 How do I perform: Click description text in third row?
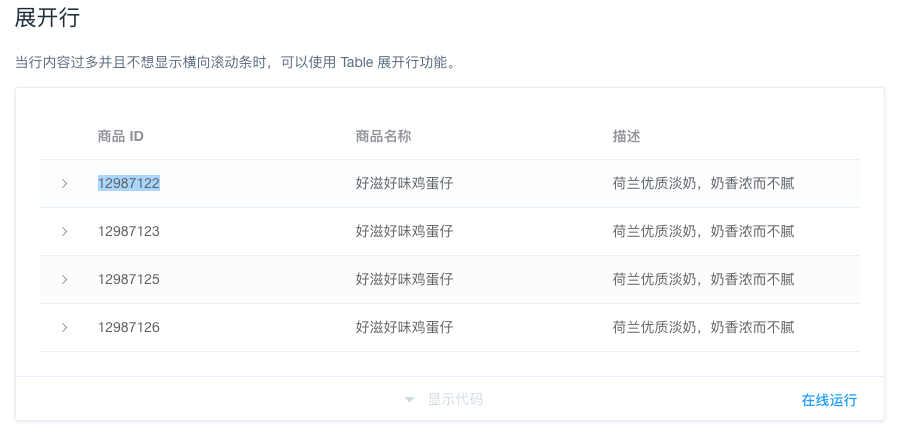tap(703, 280)
